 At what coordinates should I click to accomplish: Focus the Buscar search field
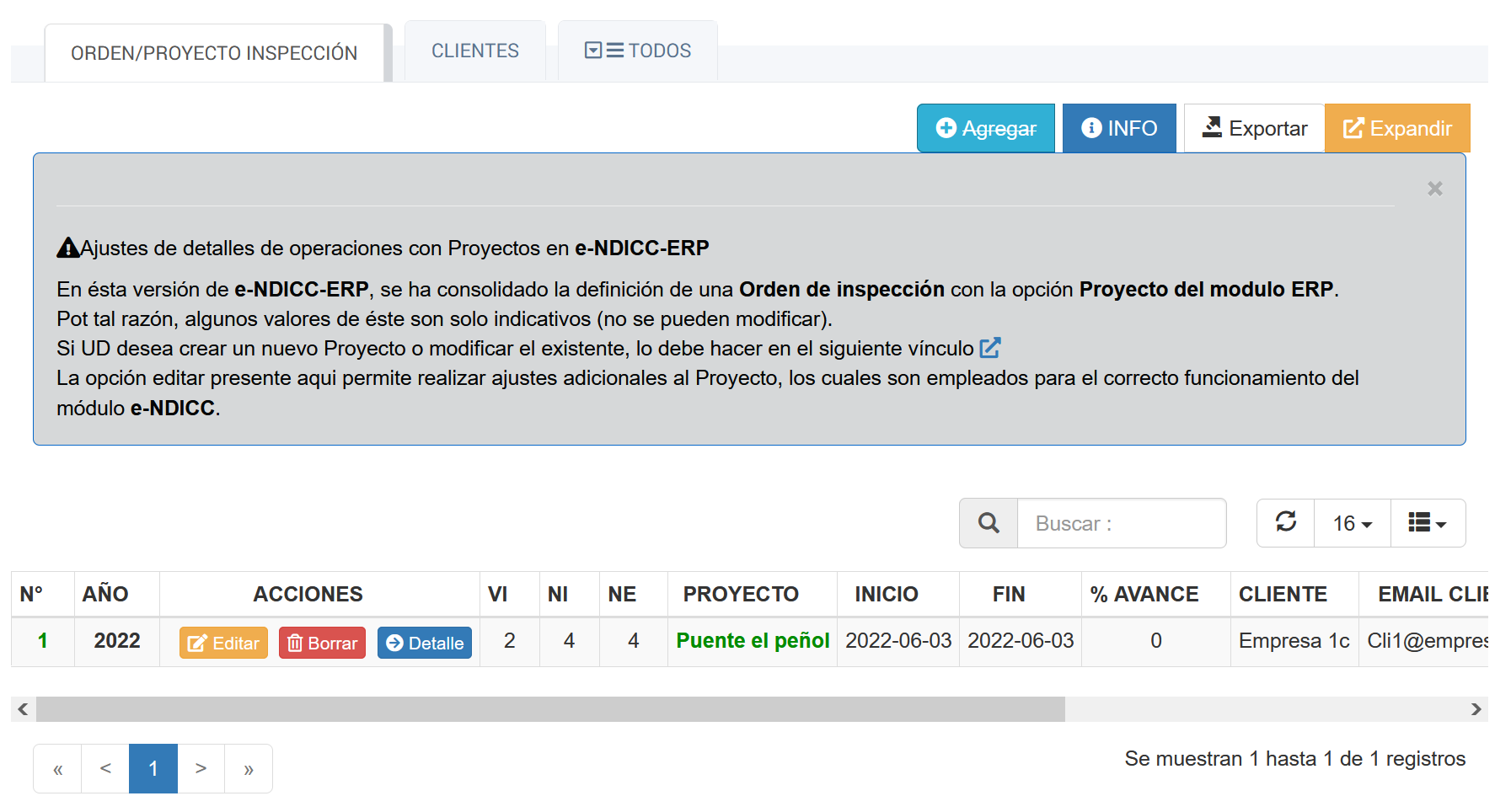tap(1121, 523)
